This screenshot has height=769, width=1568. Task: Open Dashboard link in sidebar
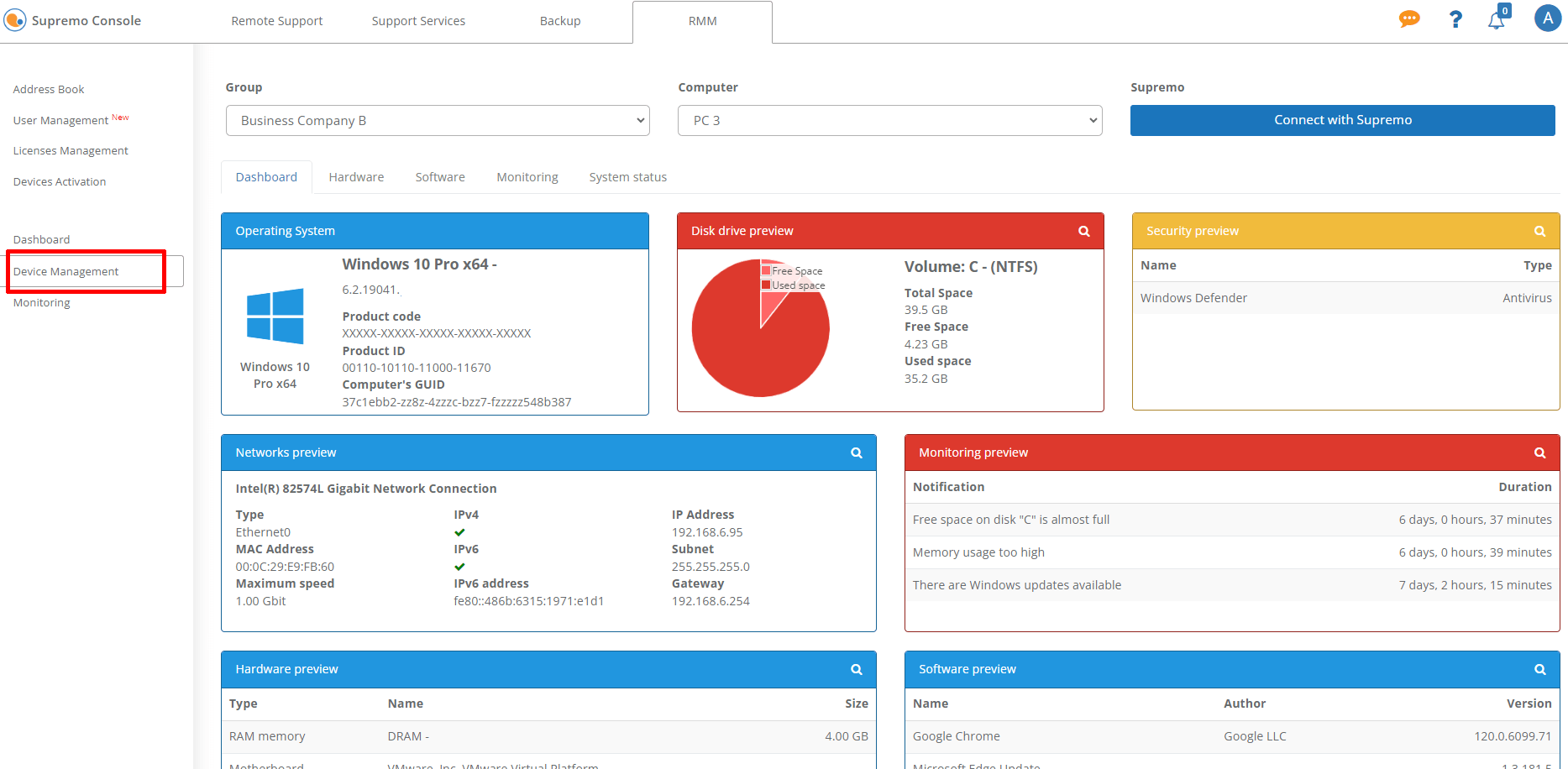(41, 239)
